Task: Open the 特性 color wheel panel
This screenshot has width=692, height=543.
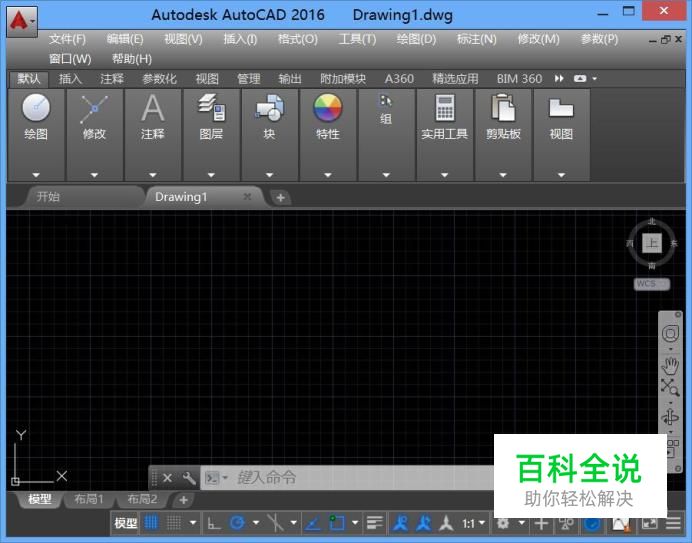Action: [328, 108]
